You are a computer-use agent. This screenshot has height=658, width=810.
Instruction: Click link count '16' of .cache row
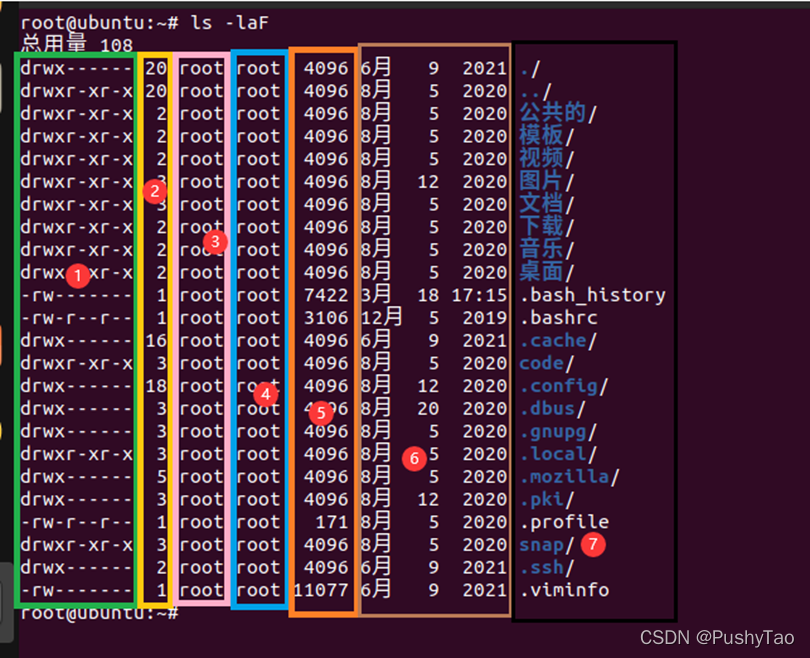(x=156, y=341)
